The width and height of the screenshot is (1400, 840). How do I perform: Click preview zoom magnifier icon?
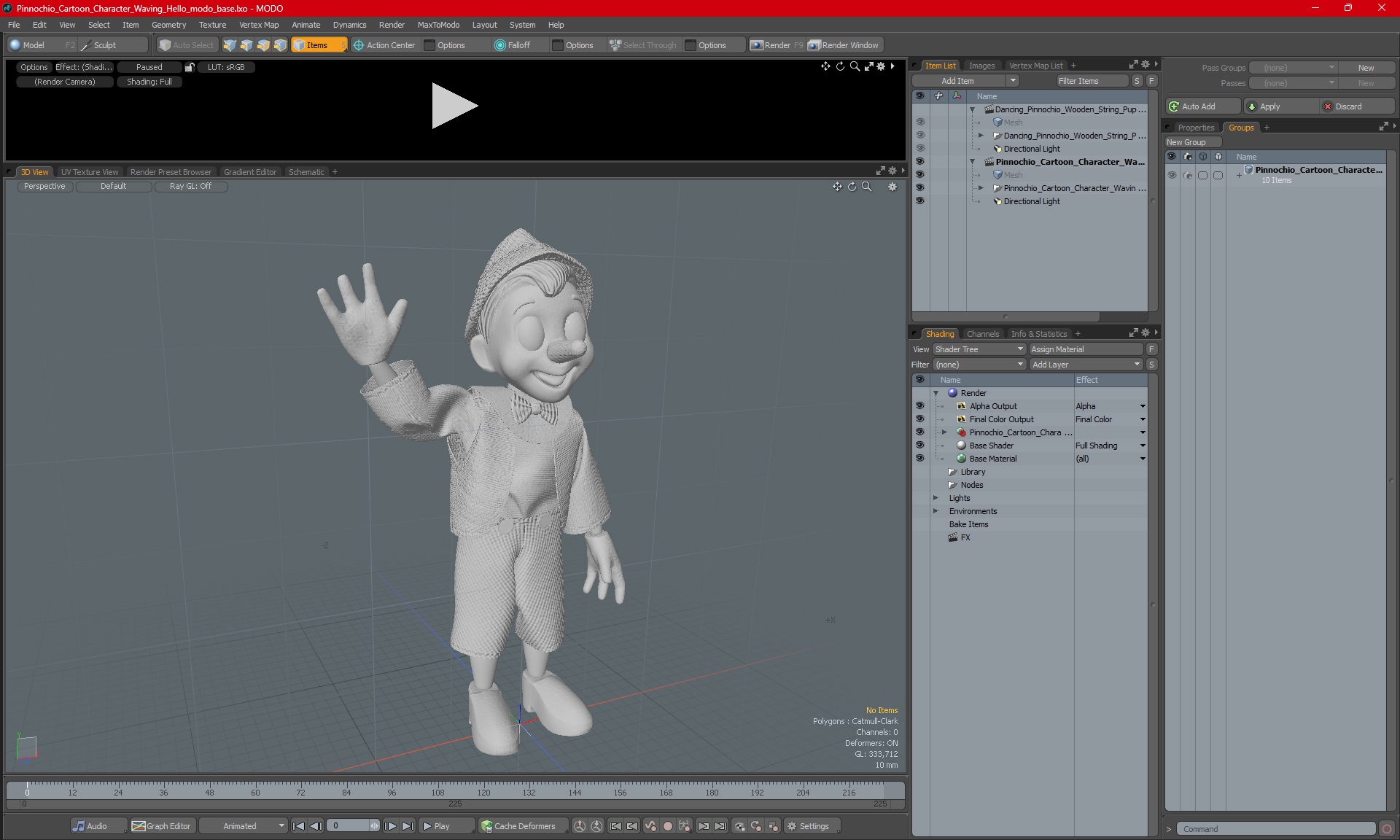[855, 66]
